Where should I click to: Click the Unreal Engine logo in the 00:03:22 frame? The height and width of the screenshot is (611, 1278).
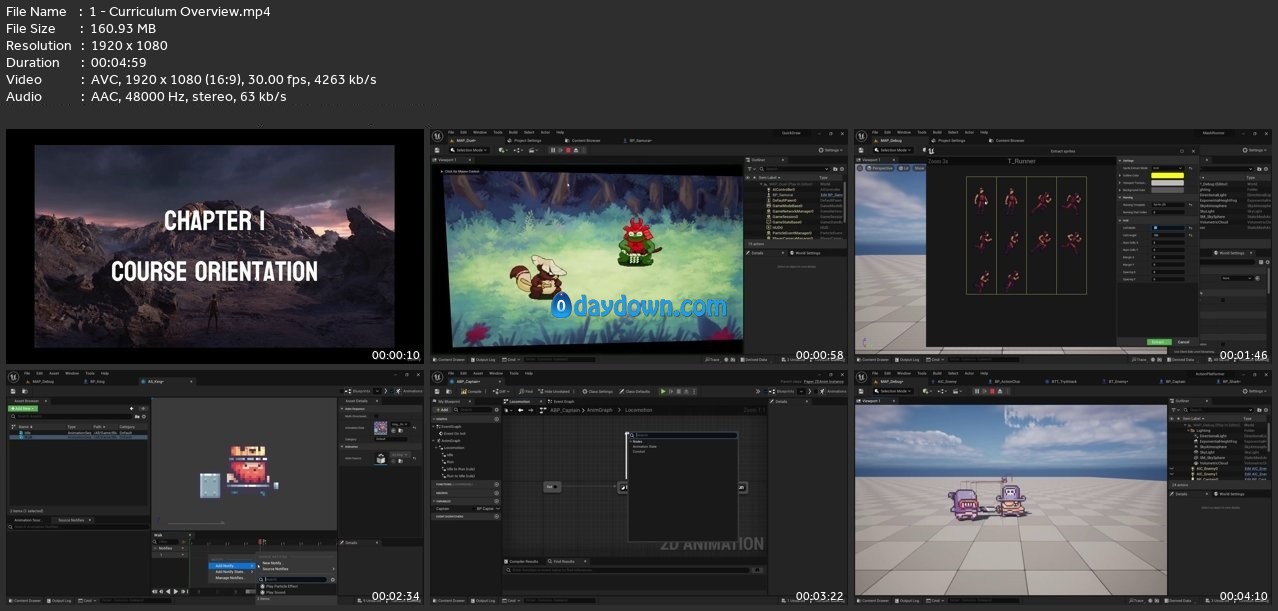pos(437,377)
